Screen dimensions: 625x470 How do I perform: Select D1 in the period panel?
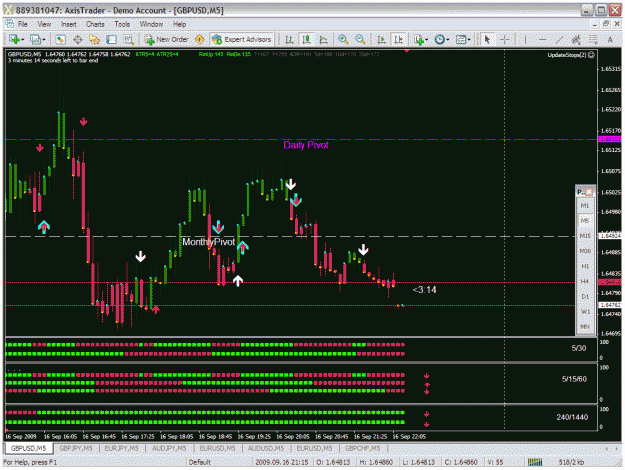tap(585, 296)
